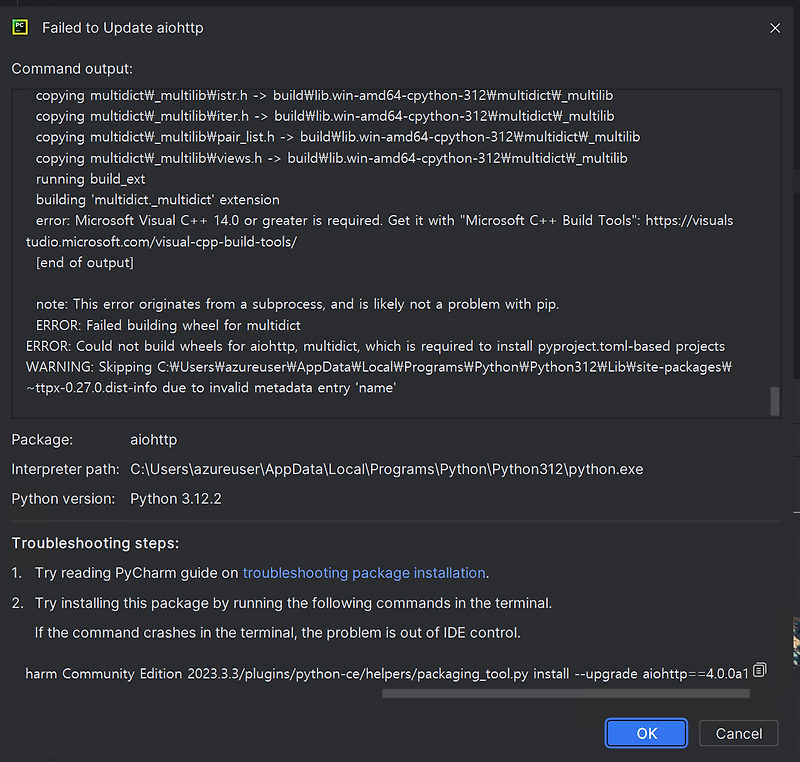Screen dimensions: 800x762
Task: Click the 'copying multidict\_multilib\iter.h' line
Action: coord(325,116)
